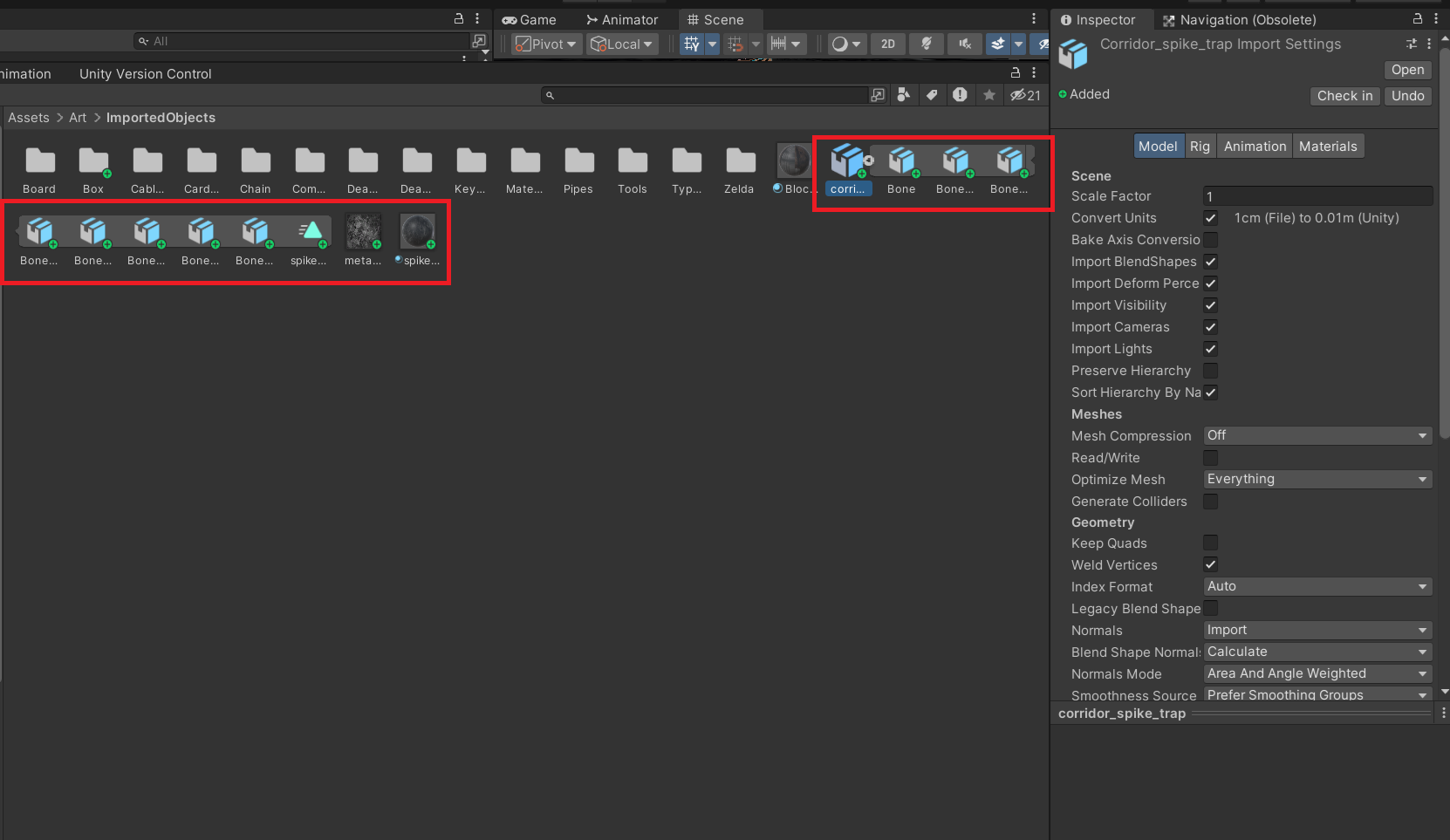Image resolution: width=1450 pixels, height=840 pixels.
Task: Toggle 2D view mode in the Scene toolbar
Action: (x=887, y=44)
